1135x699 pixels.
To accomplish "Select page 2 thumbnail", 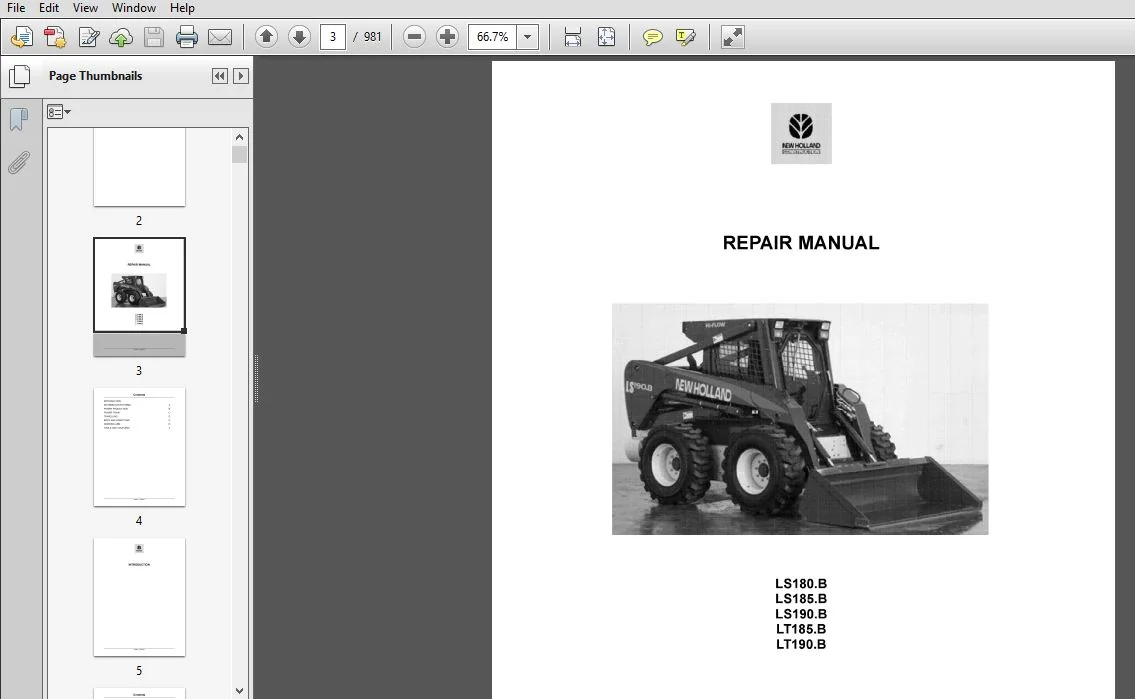I will pyautogui.click(x=139, y=167).
